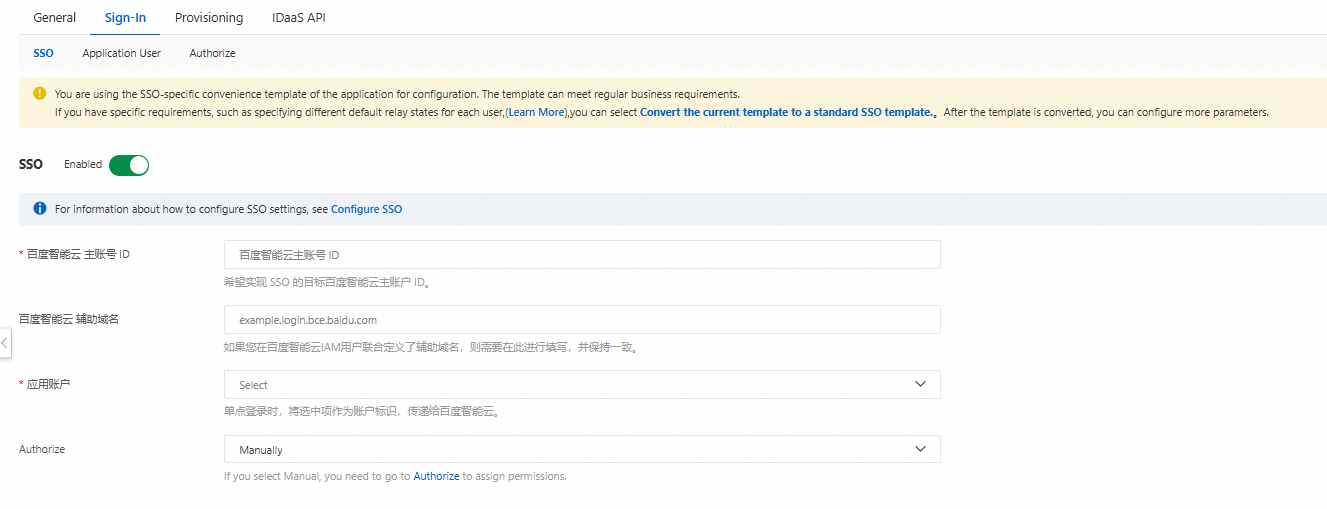1327x509 pixels.
Task: Click helper text about IAM 辅助域名
Action: tap(431, 347)
